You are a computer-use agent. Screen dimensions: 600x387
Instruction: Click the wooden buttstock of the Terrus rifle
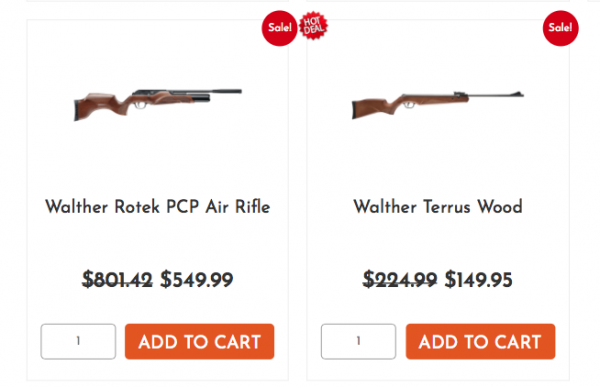coord(371,108)
